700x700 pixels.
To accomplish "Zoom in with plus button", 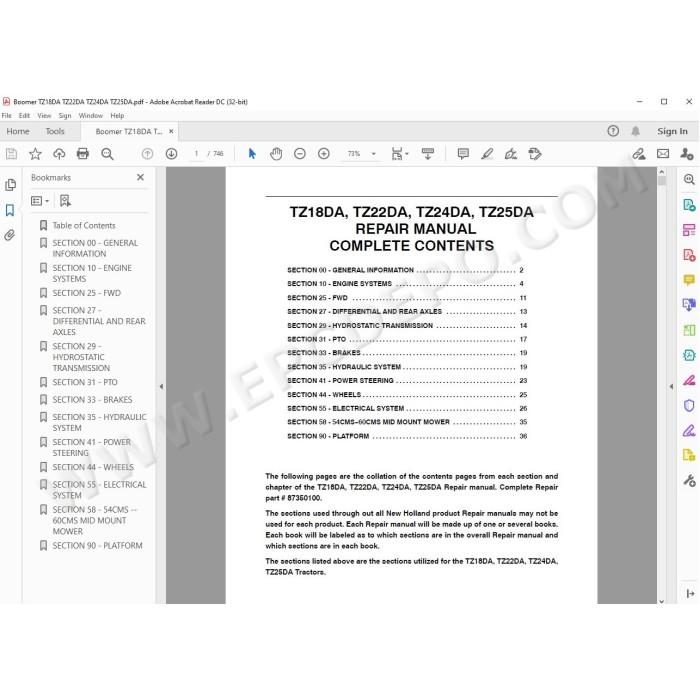I will 324,154.
